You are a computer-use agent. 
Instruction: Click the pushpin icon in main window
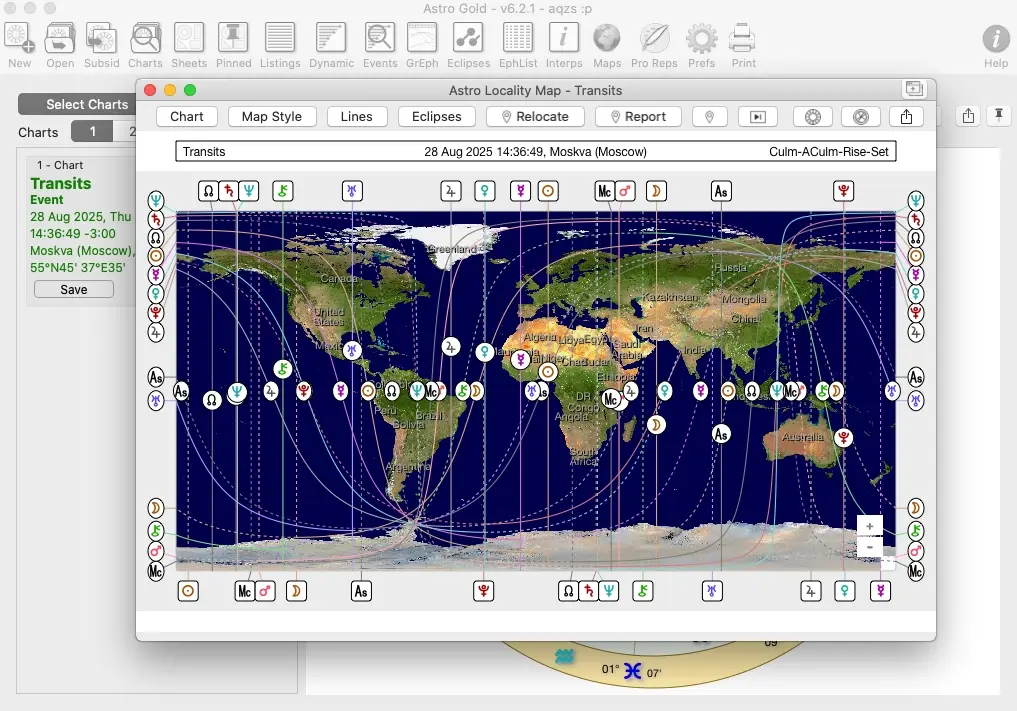click(999, 115)
